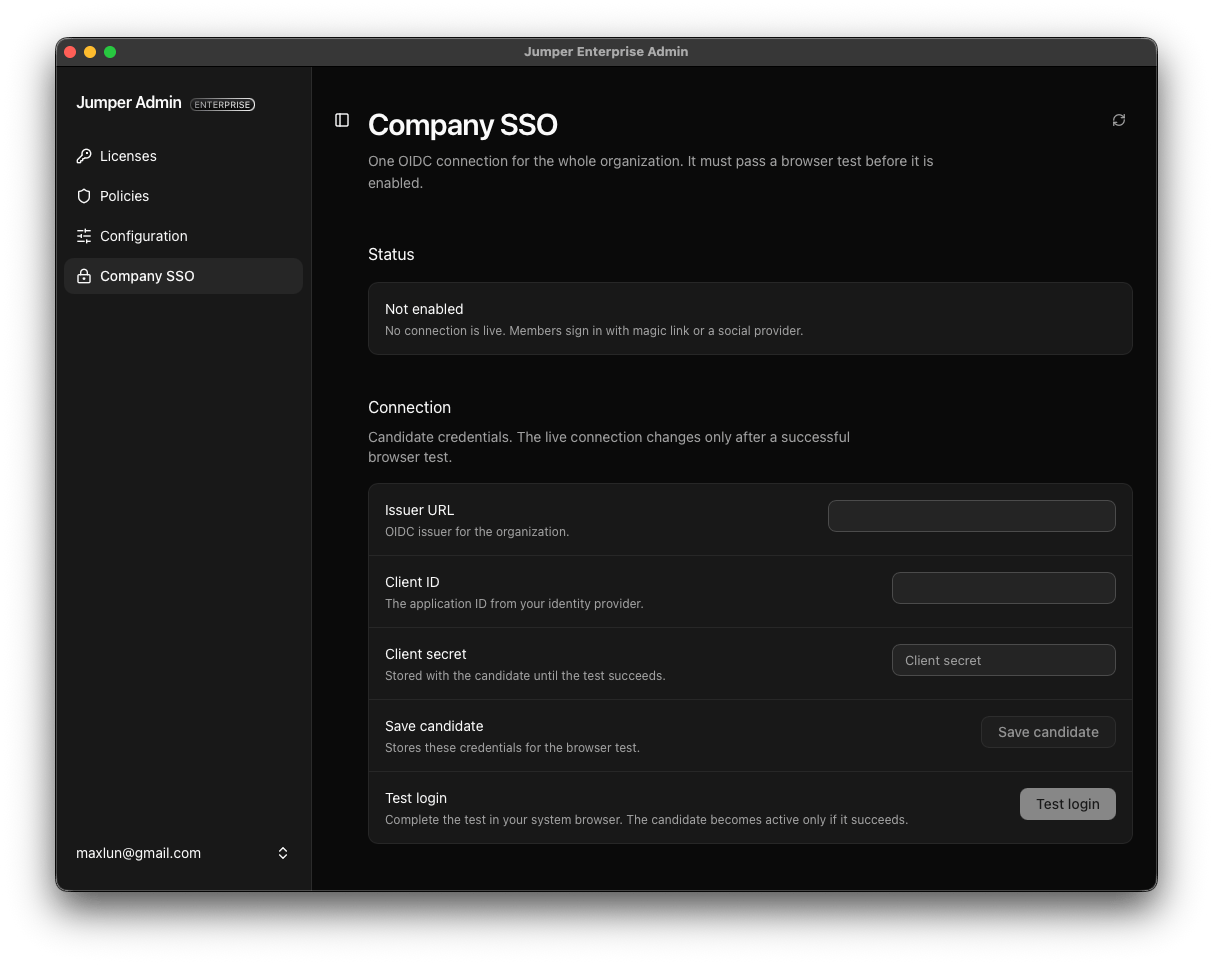This screenshot has height=965, width=1213.
Task: Click the shield icon beside Policies
Action: 84,196
